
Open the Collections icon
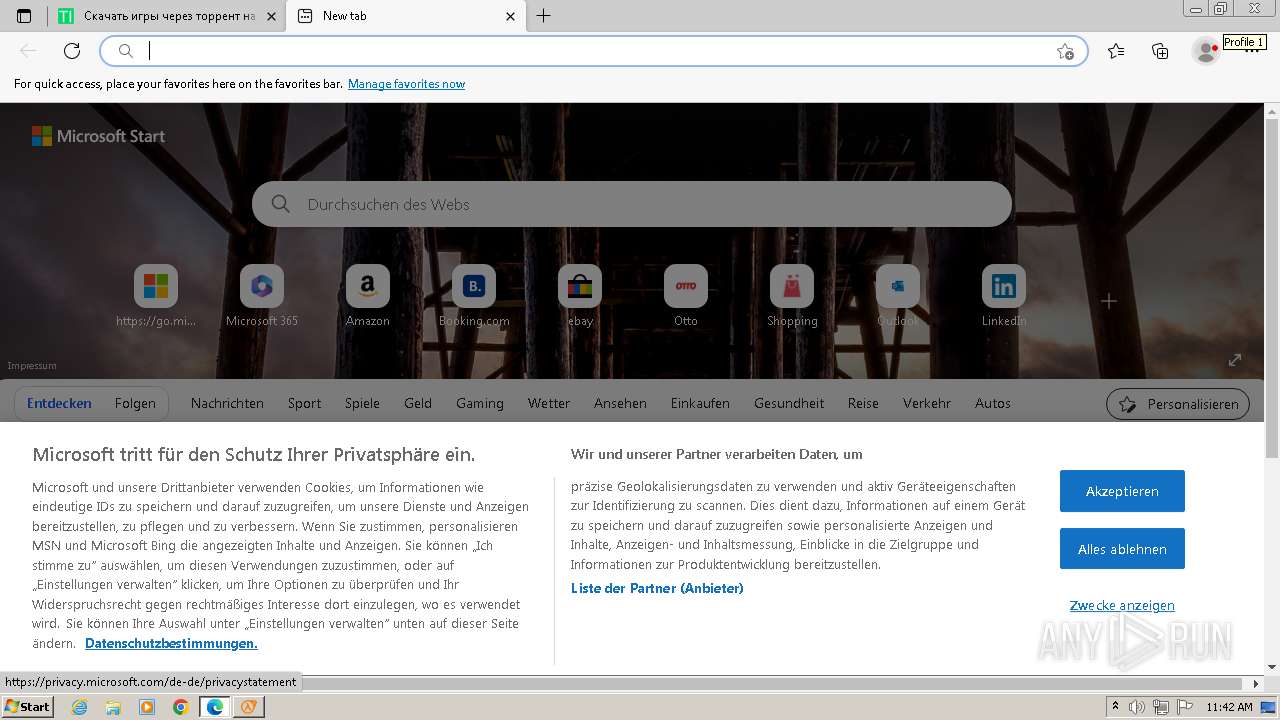click(1160, 51)
